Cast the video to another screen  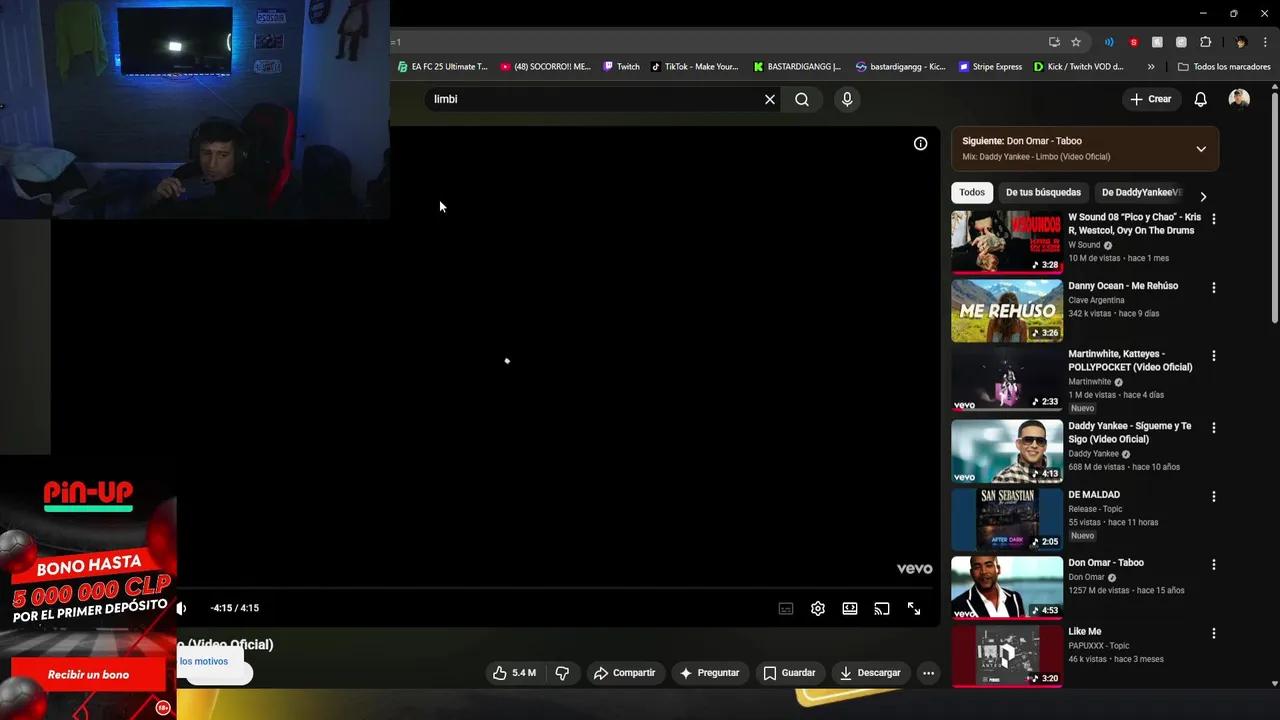coord(881,608)
